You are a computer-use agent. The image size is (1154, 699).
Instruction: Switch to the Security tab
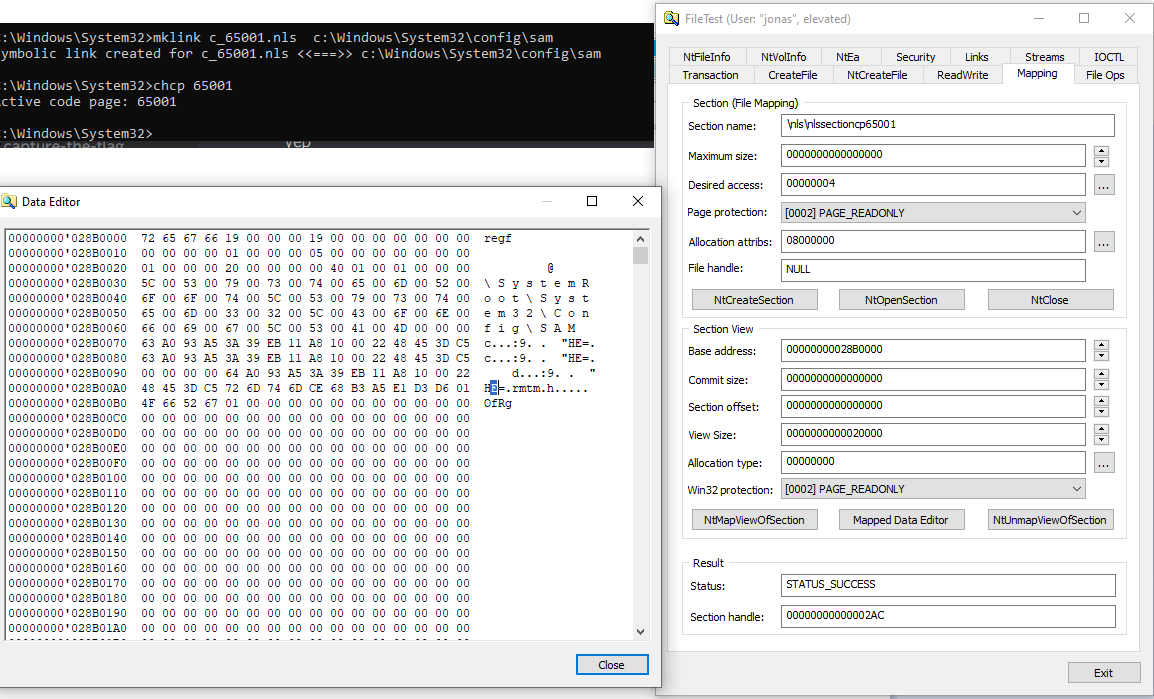pos(915,57)
